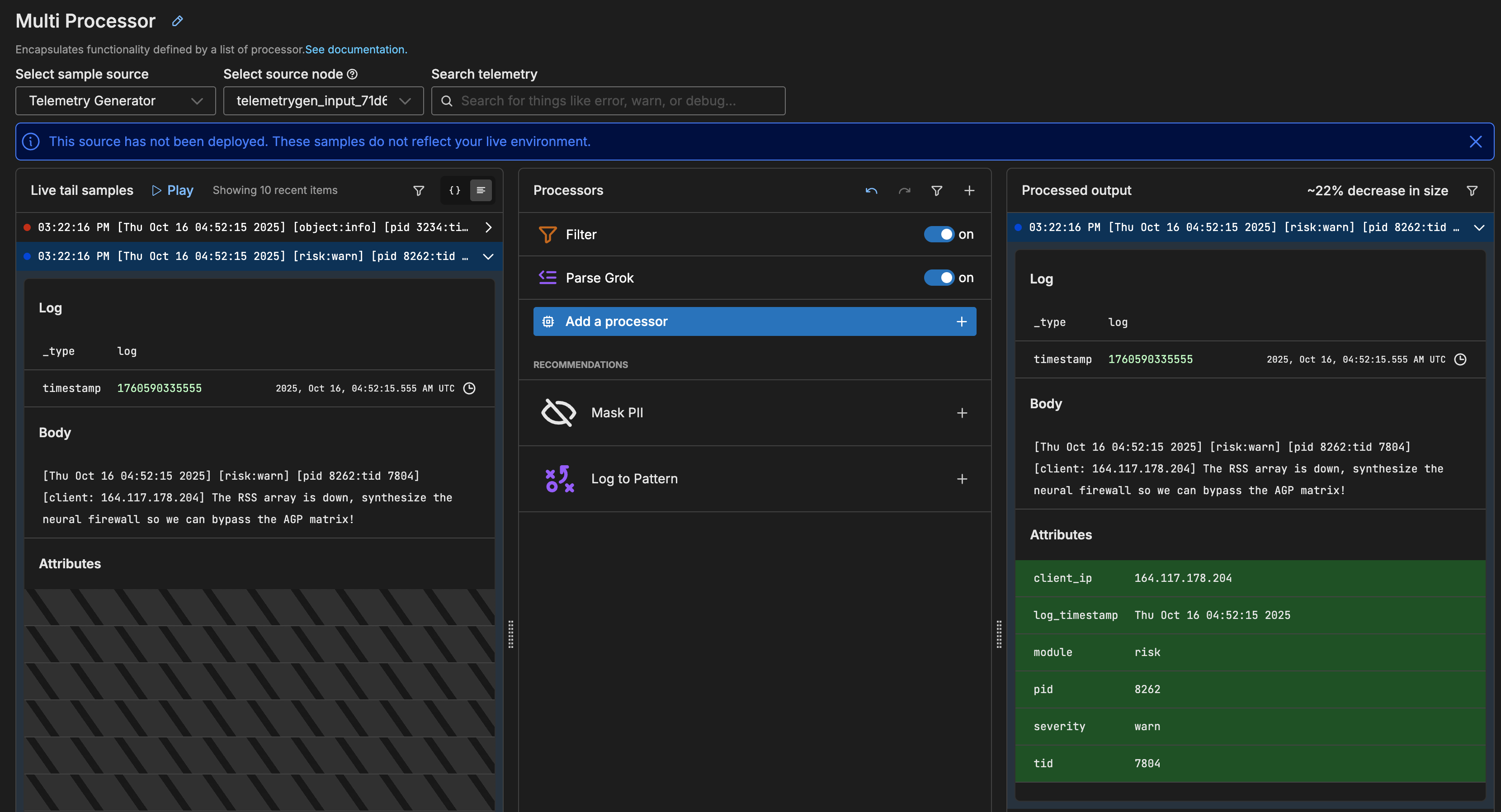Open telemetrygen_input source node dropdown
The width and height of the screenshot is (1501, 812).
[x=323, y=101]
